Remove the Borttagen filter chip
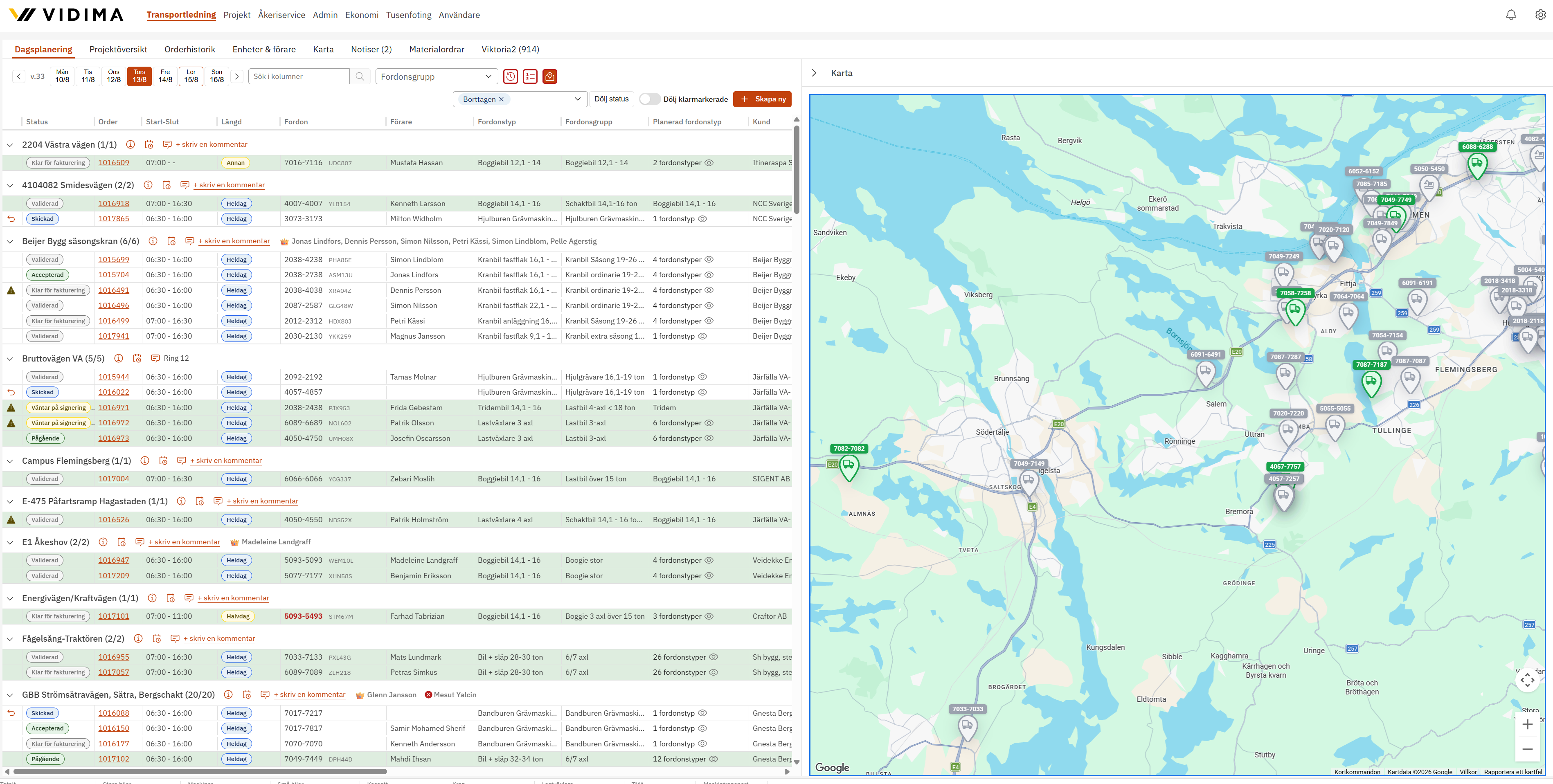This screenshot has width=1553, height=784. tap(501, 99)
